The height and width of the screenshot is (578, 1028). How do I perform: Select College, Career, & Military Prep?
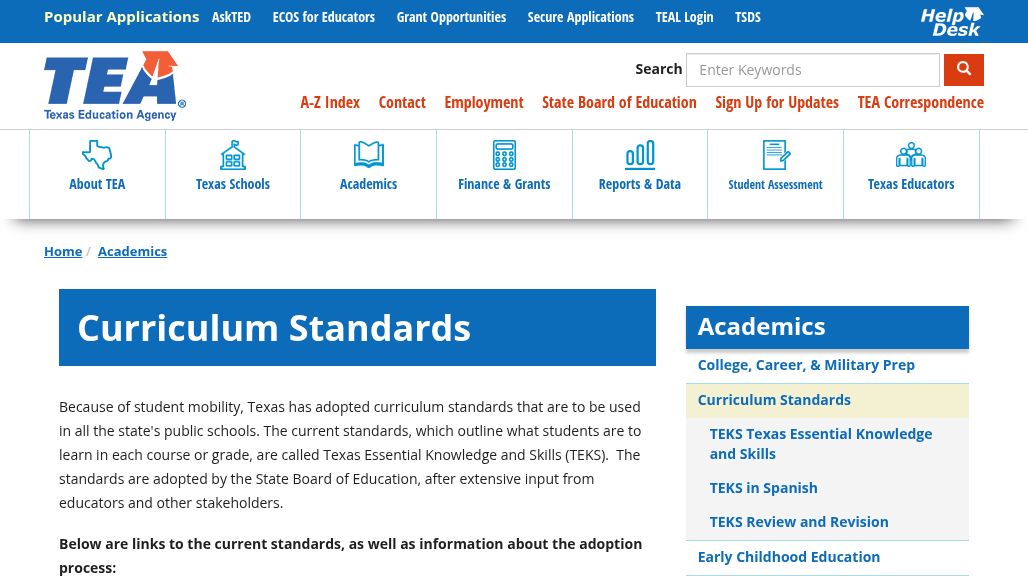806,365
